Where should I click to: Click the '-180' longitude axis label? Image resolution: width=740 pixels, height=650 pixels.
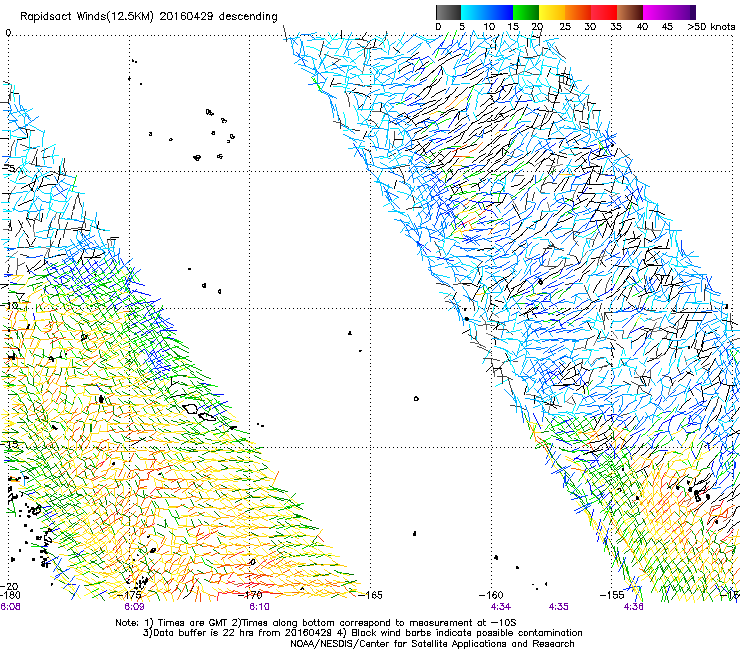pos(10,595)
